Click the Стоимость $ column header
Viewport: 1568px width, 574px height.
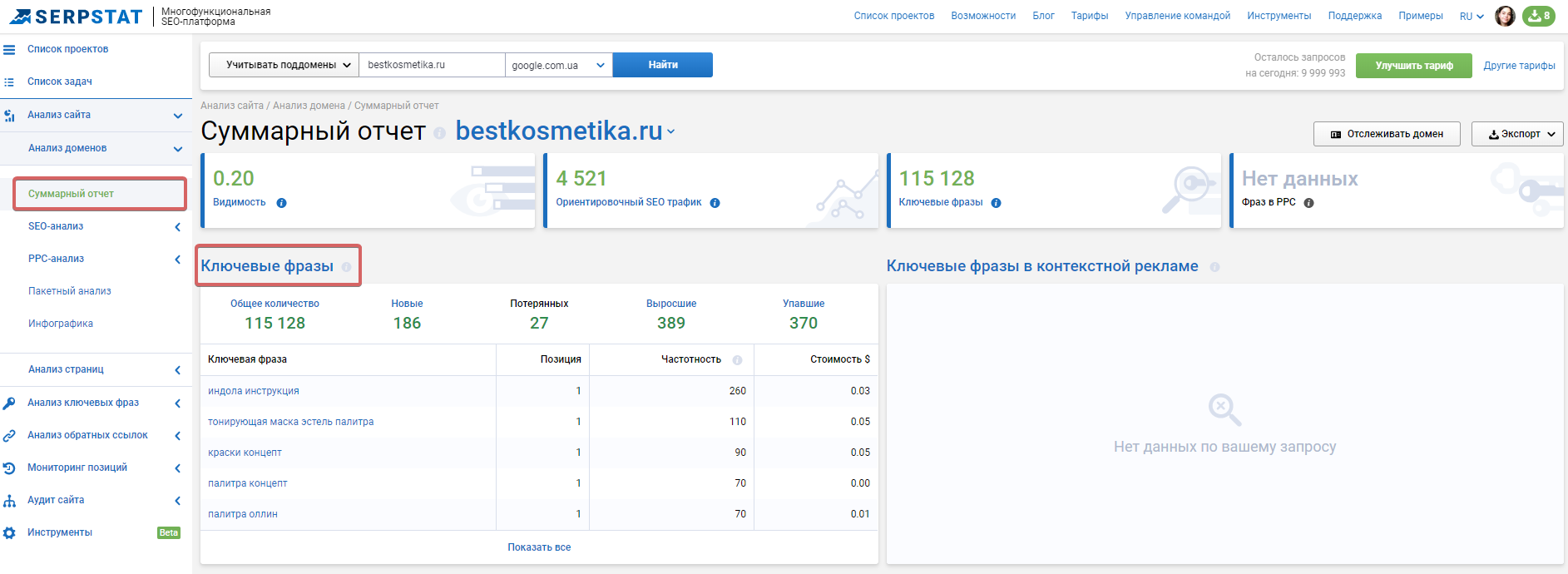840,359
